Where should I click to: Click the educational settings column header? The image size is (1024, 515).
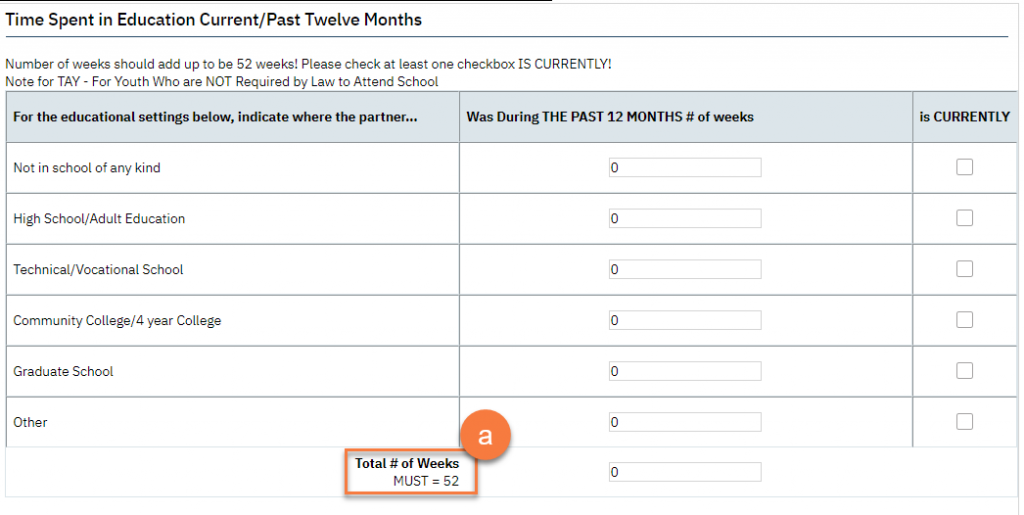point(215,117)
